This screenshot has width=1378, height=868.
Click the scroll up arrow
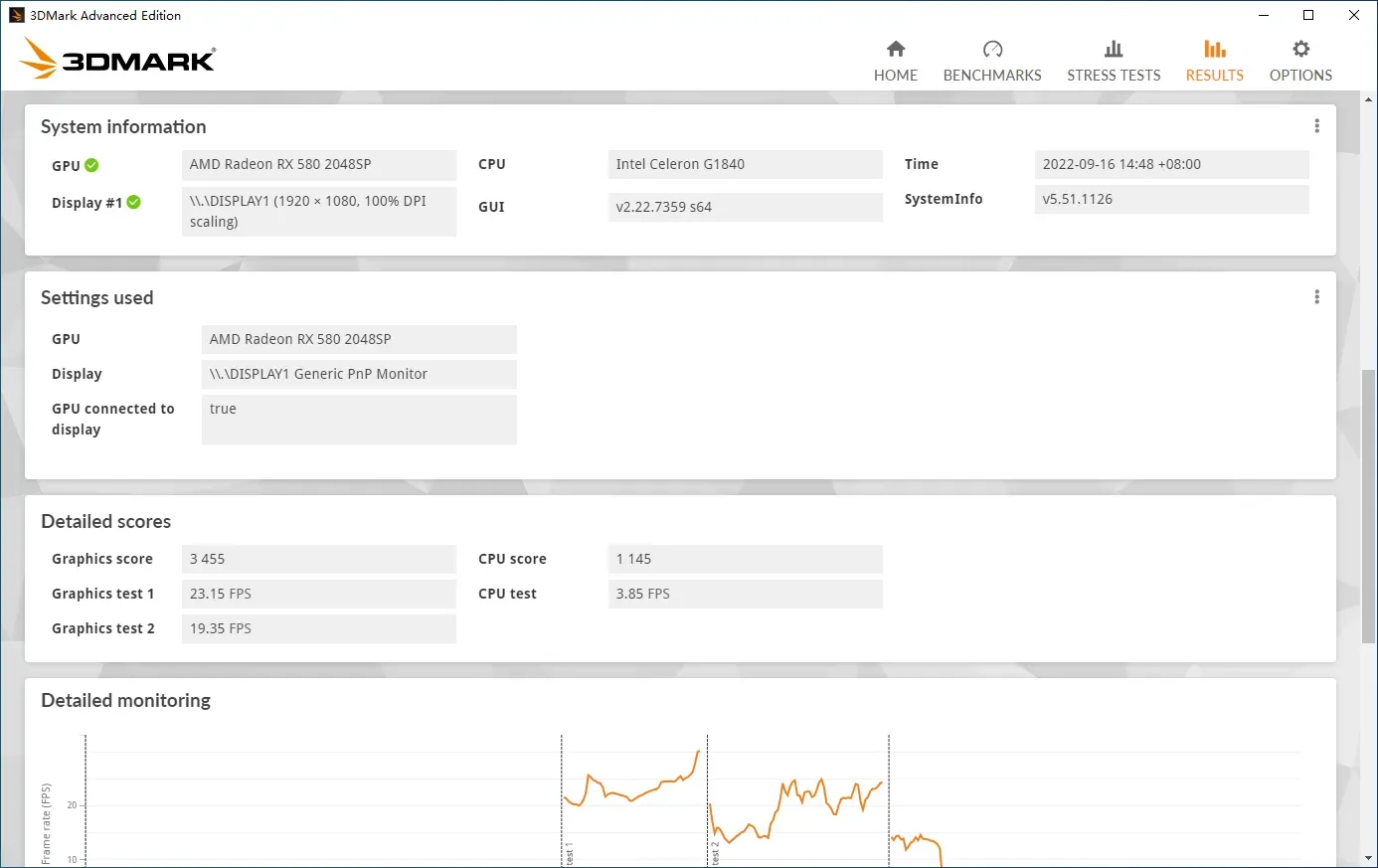tap(1369, 99)
